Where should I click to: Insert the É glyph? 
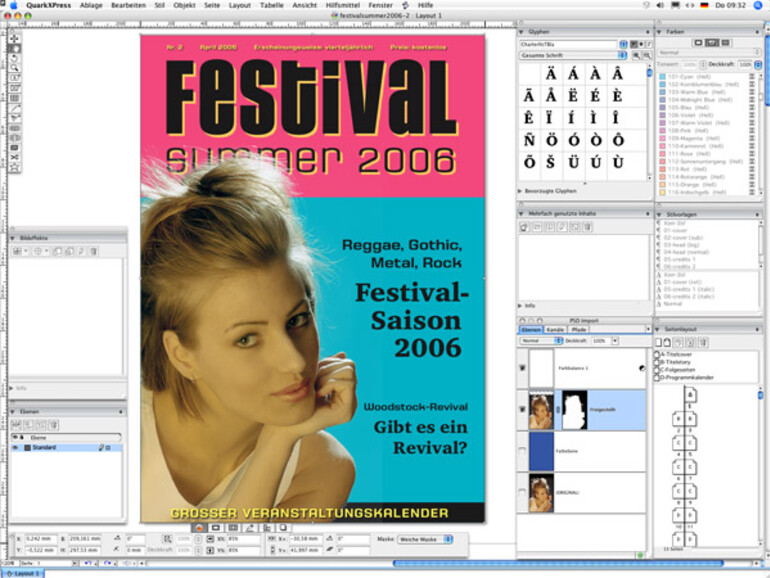point(595,96)
